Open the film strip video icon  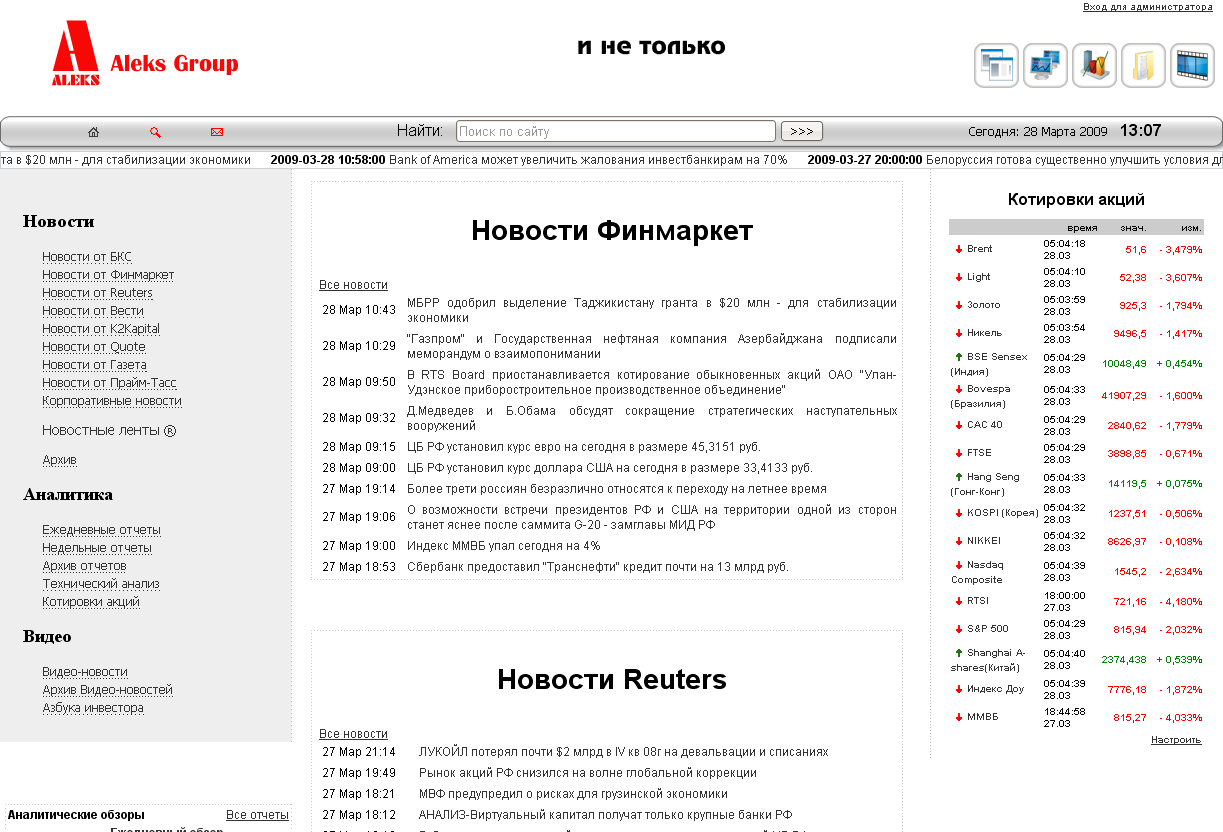pyautogui.click(x=1192, y=66)
